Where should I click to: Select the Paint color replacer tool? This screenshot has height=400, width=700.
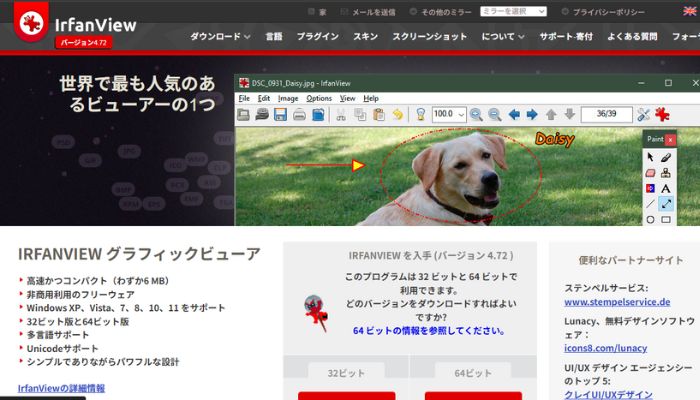point(650,188)
